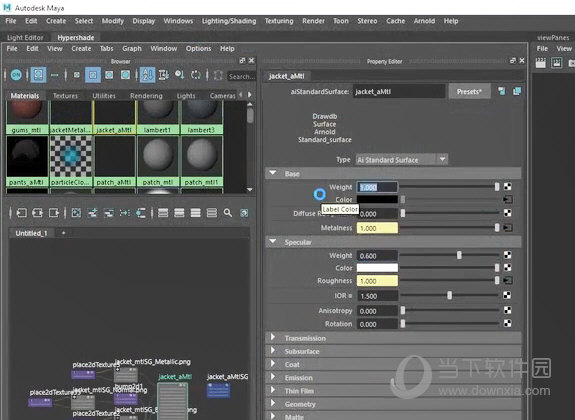Float the Property Editor panel
This screenshot has height=420, width=575.
click(513, 61)
